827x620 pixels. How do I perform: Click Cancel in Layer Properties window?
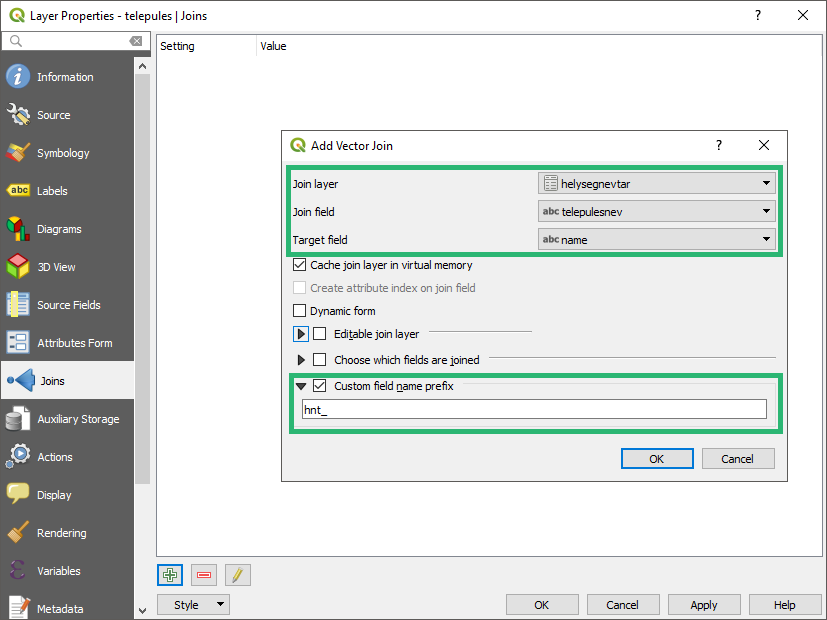pyautogui.click(x=623, y=605)
